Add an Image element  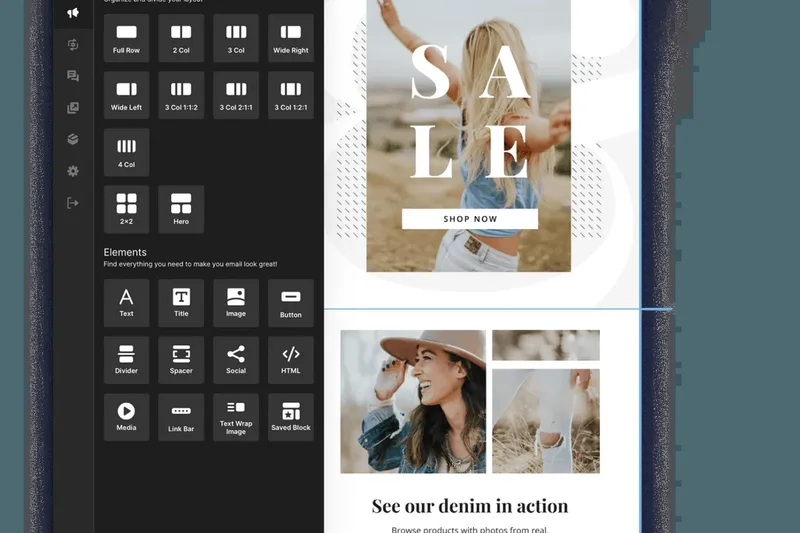click(236, 303)
